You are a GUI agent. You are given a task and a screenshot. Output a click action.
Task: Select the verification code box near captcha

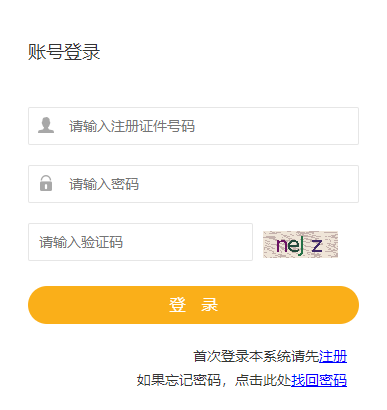pyautogui.click(x=140, y=242)
